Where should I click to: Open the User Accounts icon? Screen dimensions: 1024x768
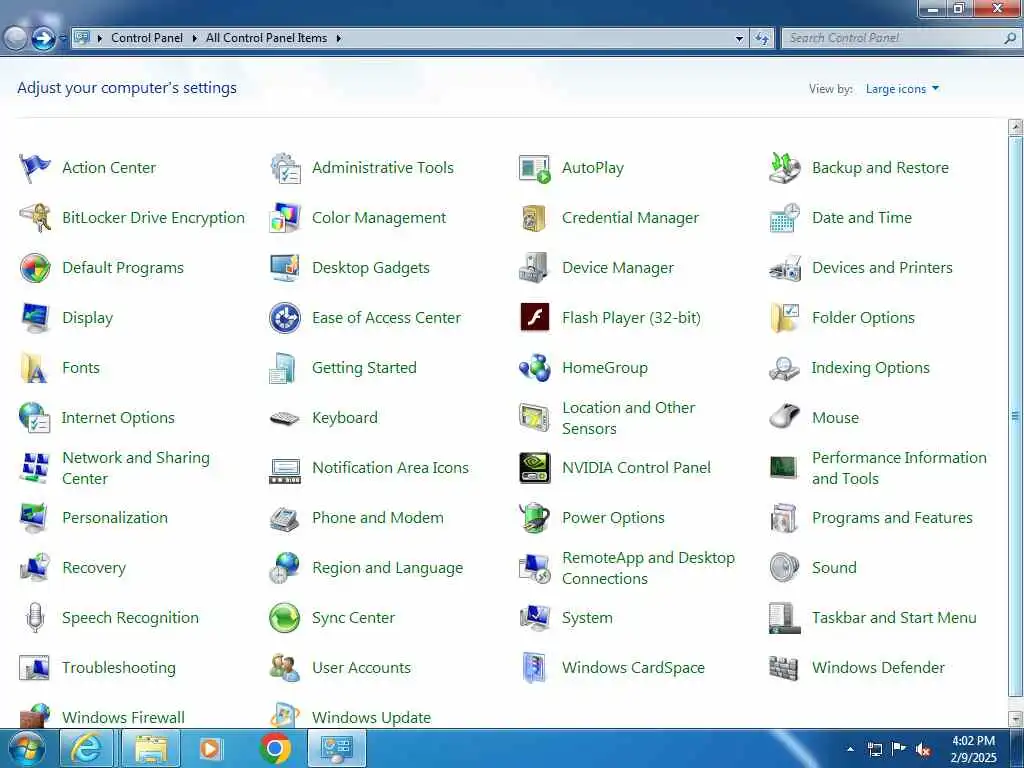point(285,667)
